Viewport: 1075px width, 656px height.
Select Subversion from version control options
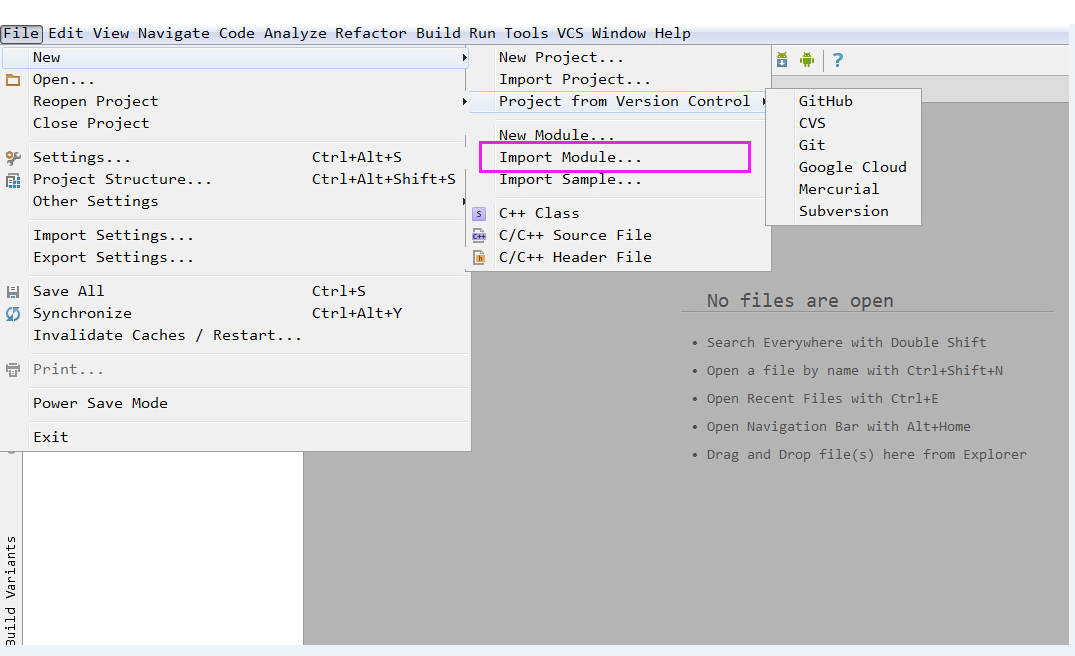point(844,211)
